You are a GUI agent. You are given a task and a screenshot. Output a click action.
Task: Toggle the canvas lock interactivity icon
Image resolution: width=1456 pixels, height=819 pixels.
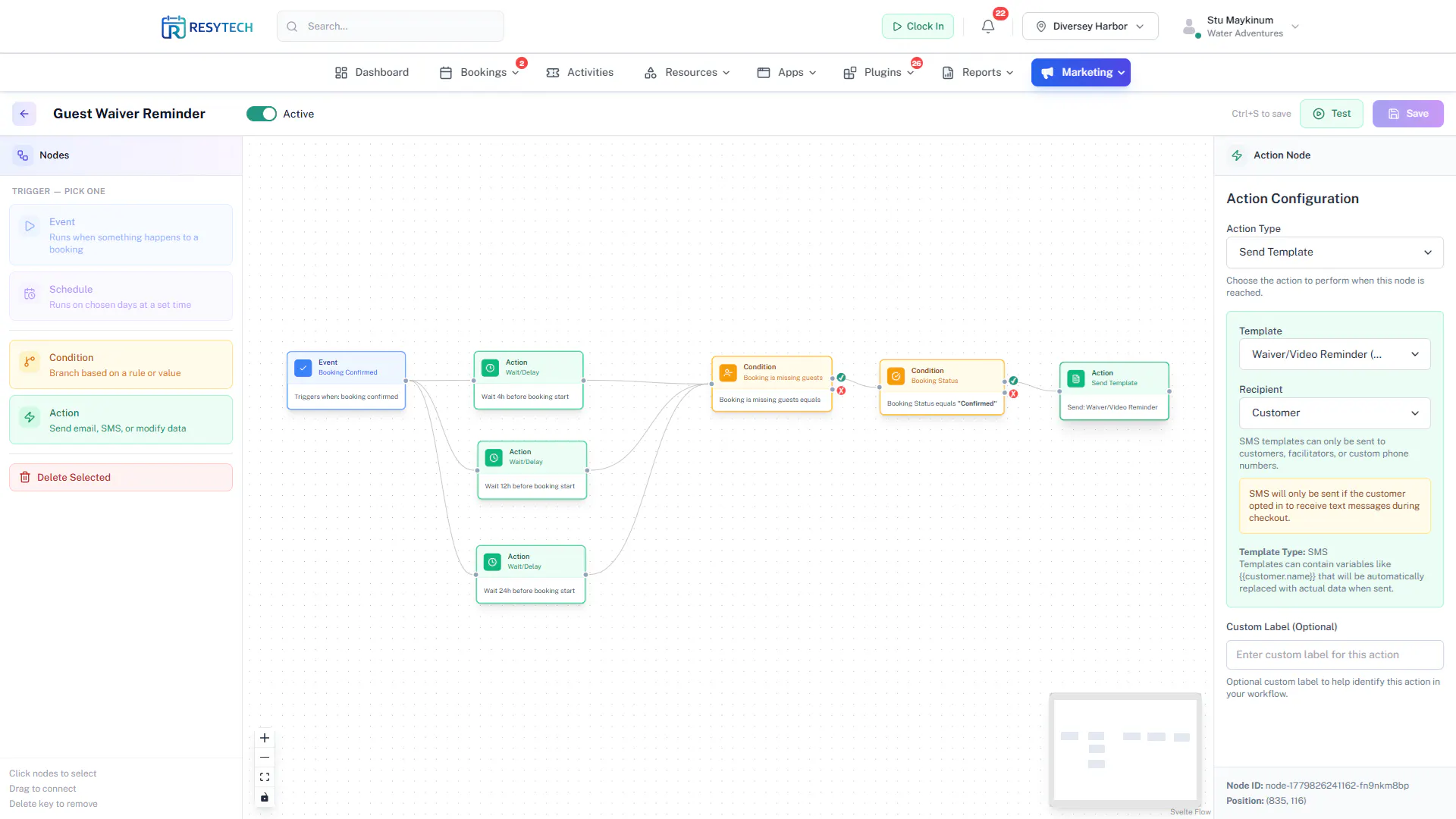(x=265, y=797)
